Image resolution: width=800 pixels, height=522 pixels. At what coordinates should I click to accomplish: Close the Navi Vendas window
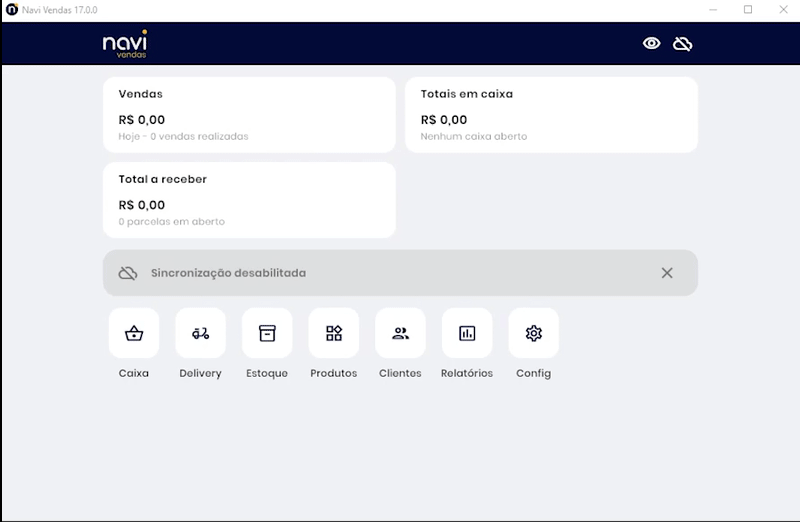pos(783,10)
